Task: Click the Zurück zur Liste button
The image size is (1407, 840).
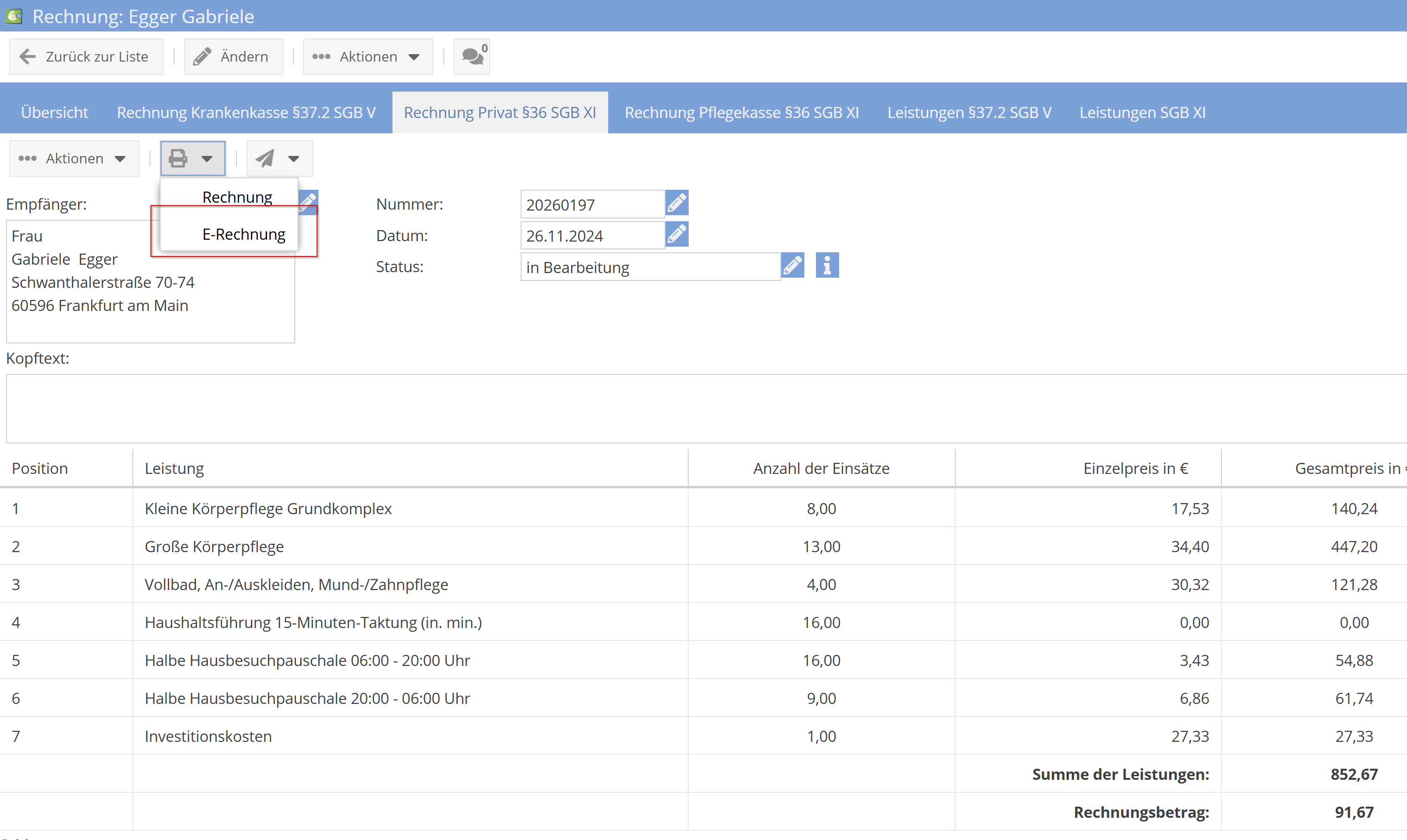Action: [86, 56]
